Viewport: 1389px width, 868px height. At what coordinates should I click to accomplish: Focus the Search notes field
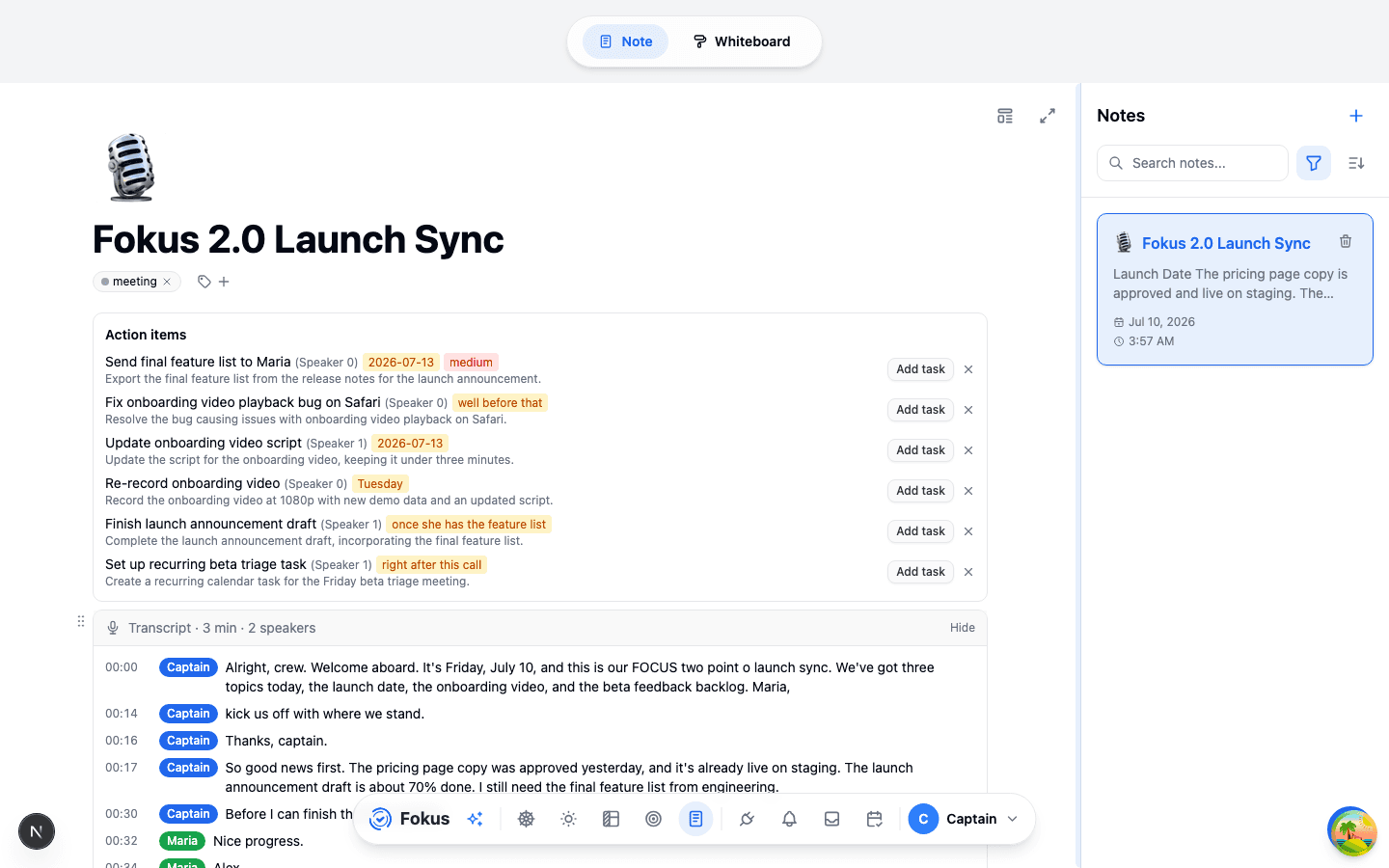[x=1192, y=163]
